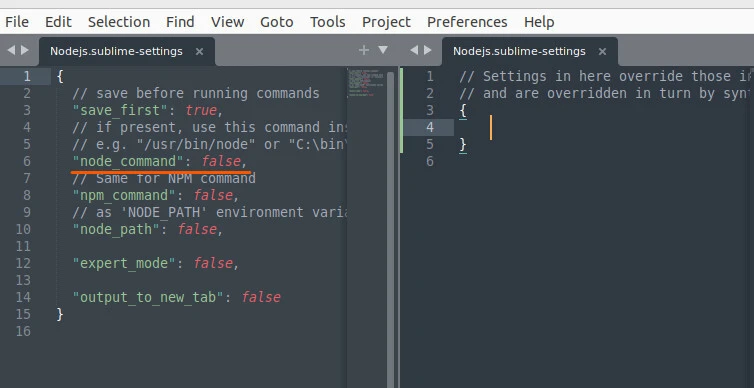Click "output_to_new_tab" key on line 14

pyautogui.click(x=148, y=298)
